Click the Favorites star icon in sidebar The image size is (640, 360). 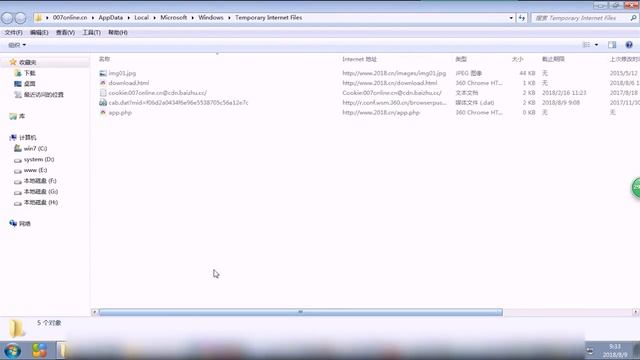pos(13,62)
